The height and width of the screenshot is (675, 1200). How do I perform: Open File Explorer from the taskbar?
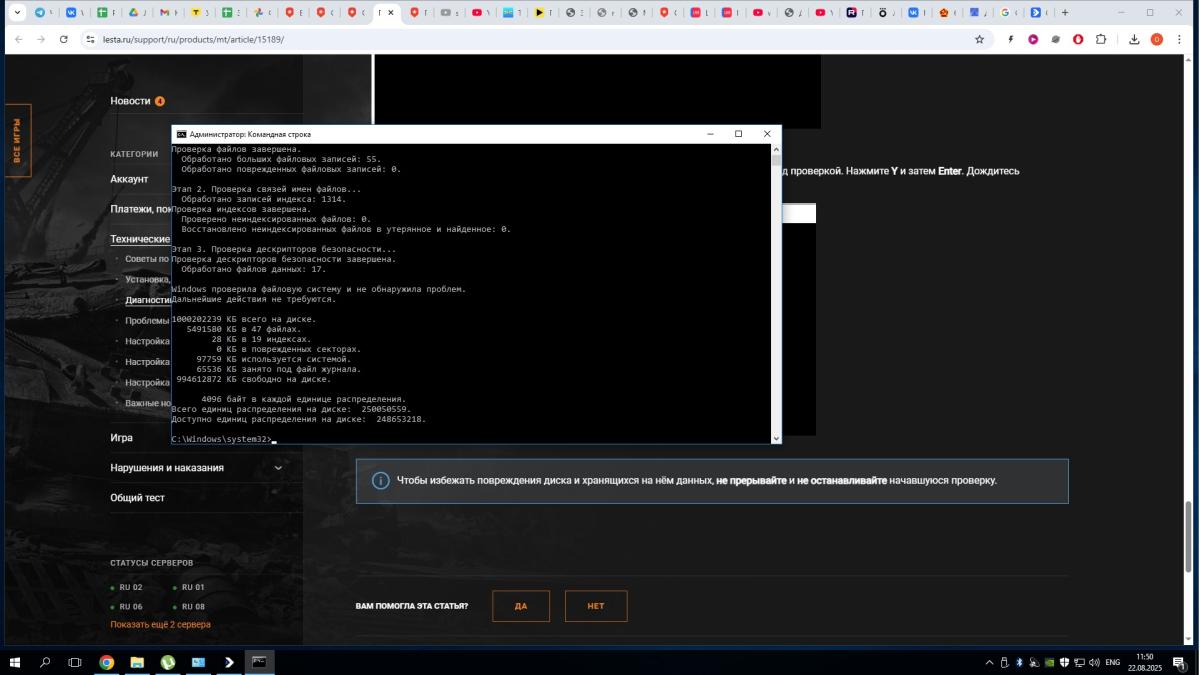coord(137,662)
